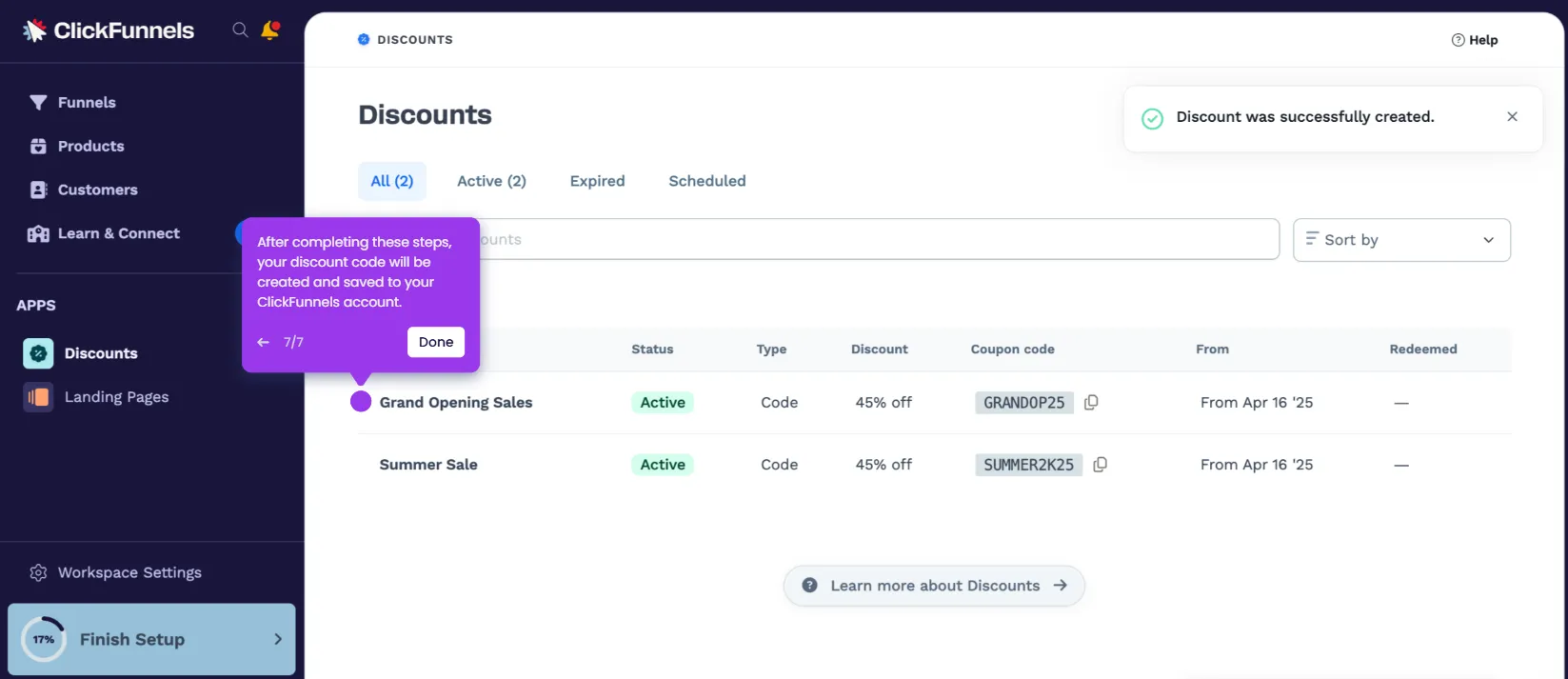
Task: Click Code type in Summer Sale row
Action: pos(779,465)
